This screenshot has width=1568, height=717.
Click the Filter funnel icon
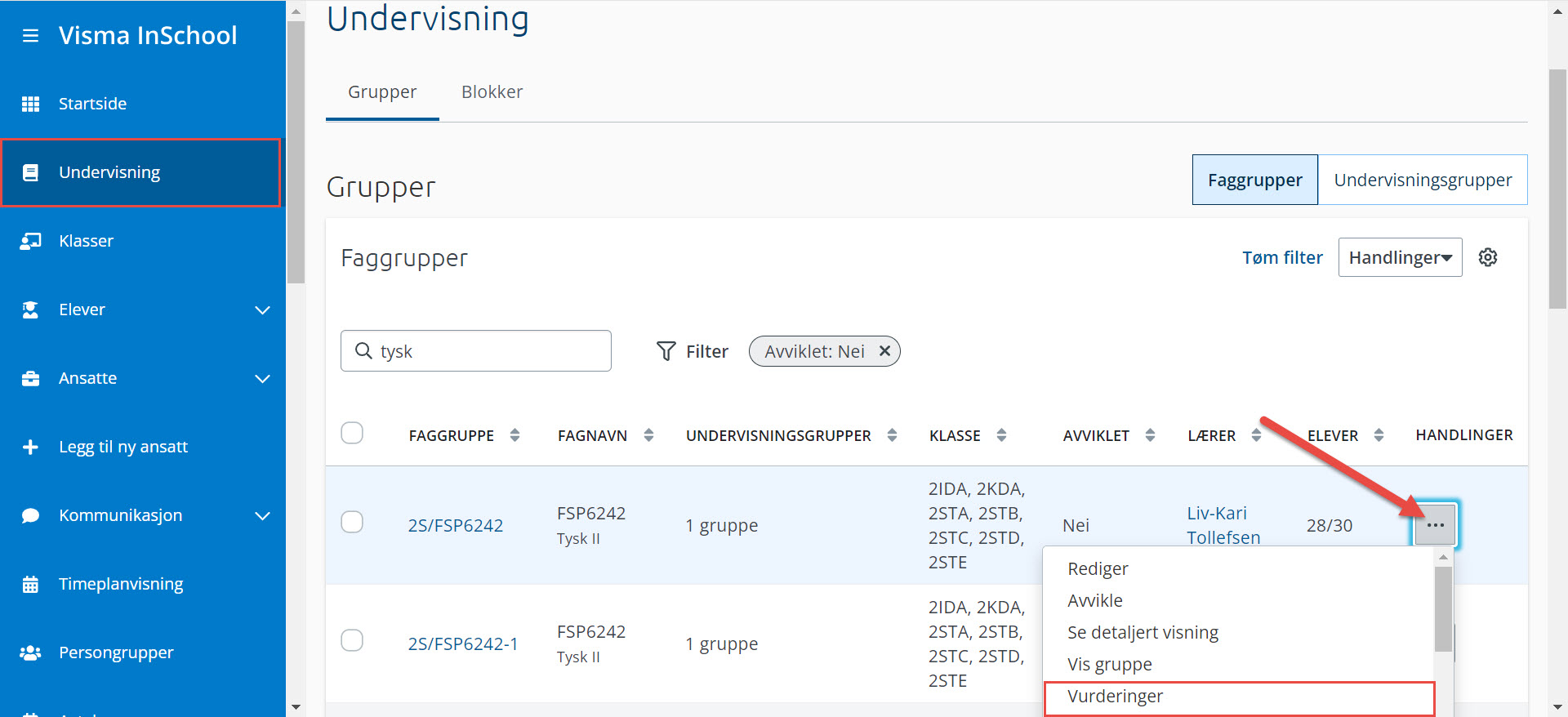coord(666,351)
